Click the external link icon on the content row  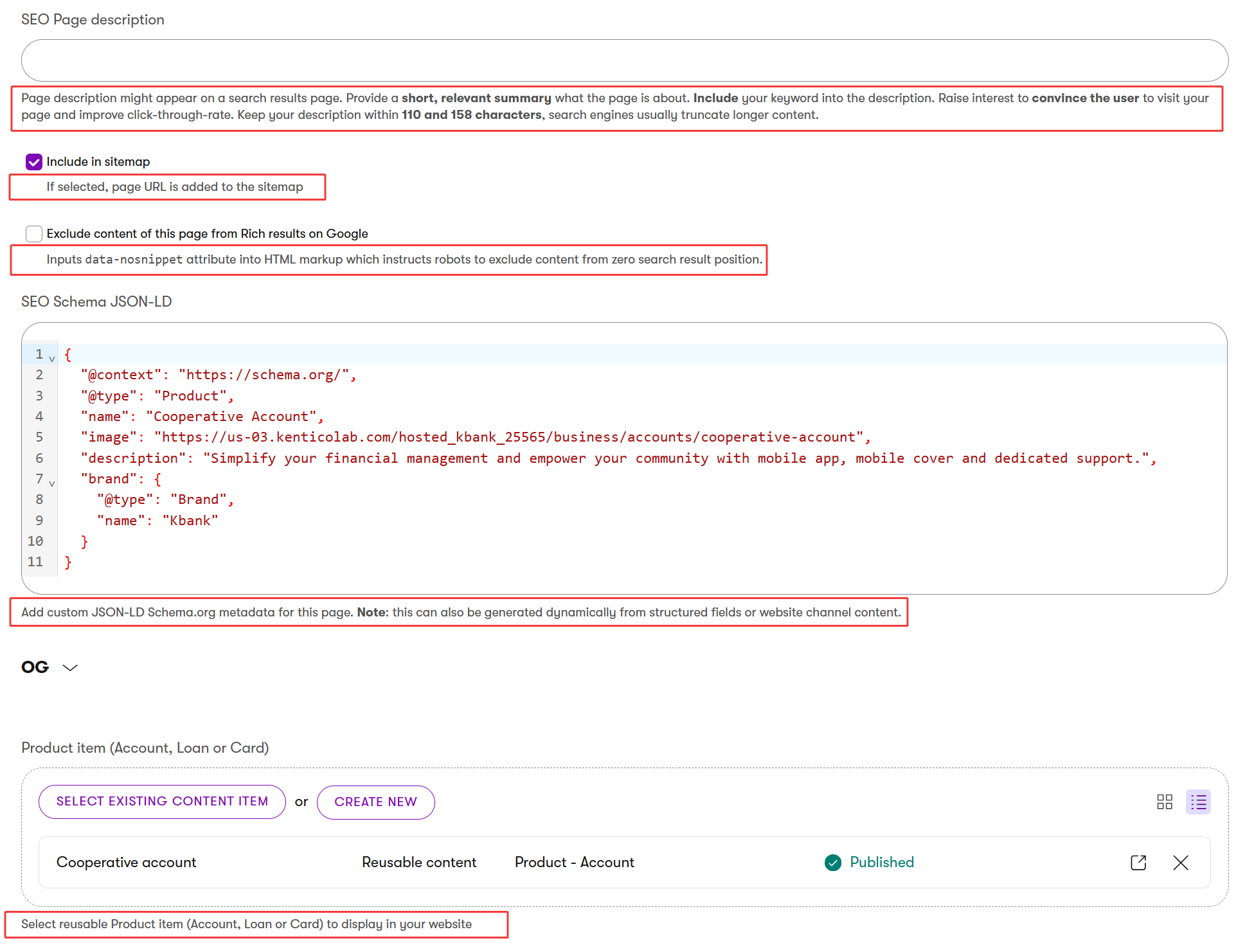click(x=1138, y=862)
